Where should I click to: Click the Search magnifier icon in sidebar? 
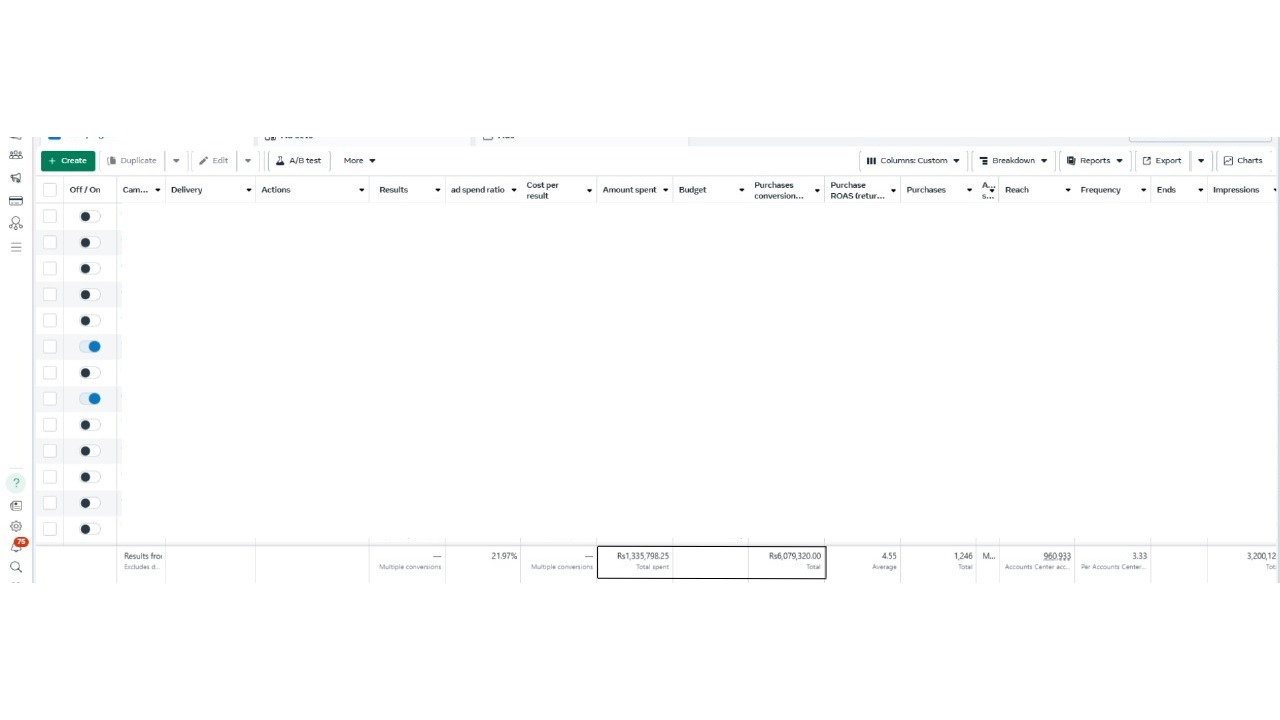[16, 567]
